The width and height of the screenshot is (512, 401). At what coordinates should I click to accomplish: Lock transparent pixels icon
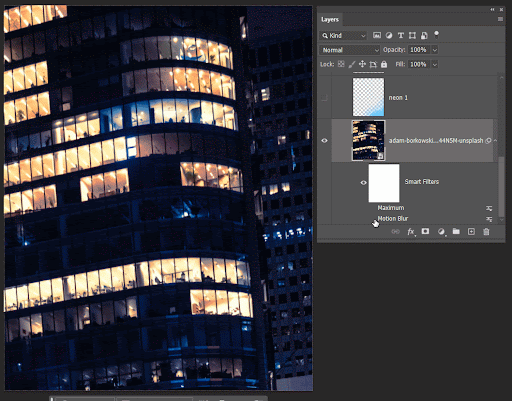(341, 64)
